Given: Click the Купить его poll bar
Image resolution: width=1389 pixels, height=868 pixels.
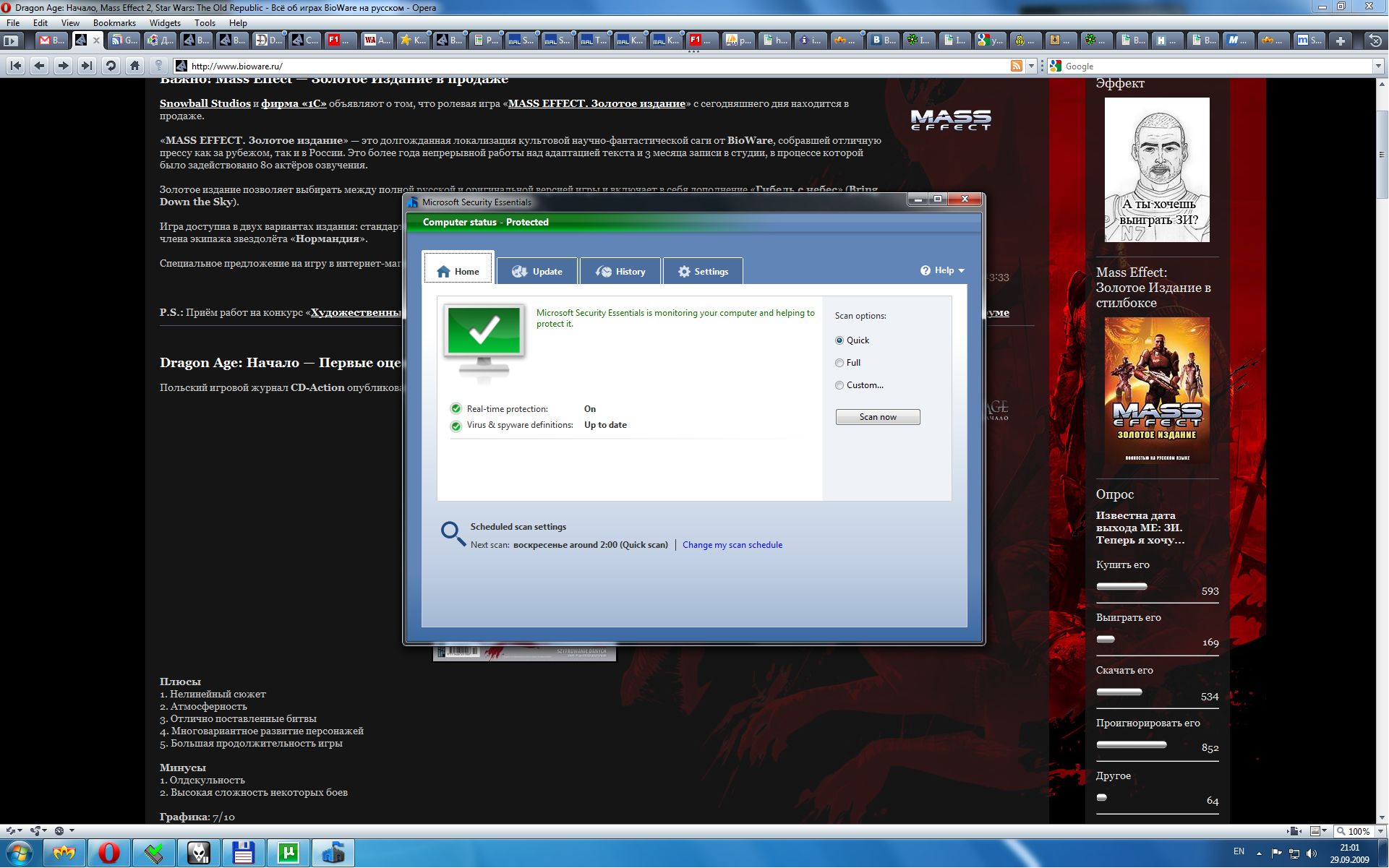Looking at the screenshot, I should (x=1122, y=586).
